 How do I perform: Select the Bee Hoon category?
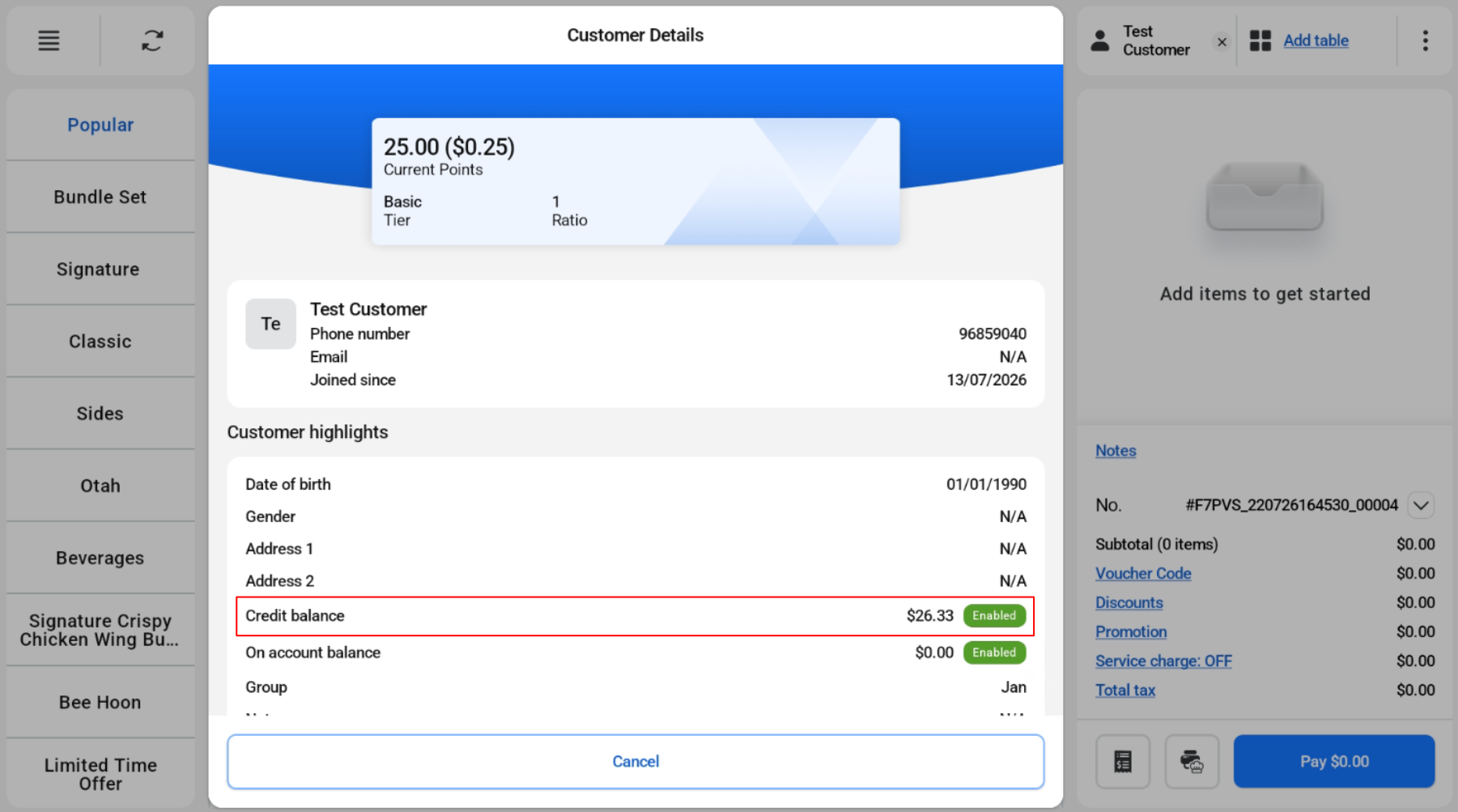pyautogui.click(x=100, y=702)
